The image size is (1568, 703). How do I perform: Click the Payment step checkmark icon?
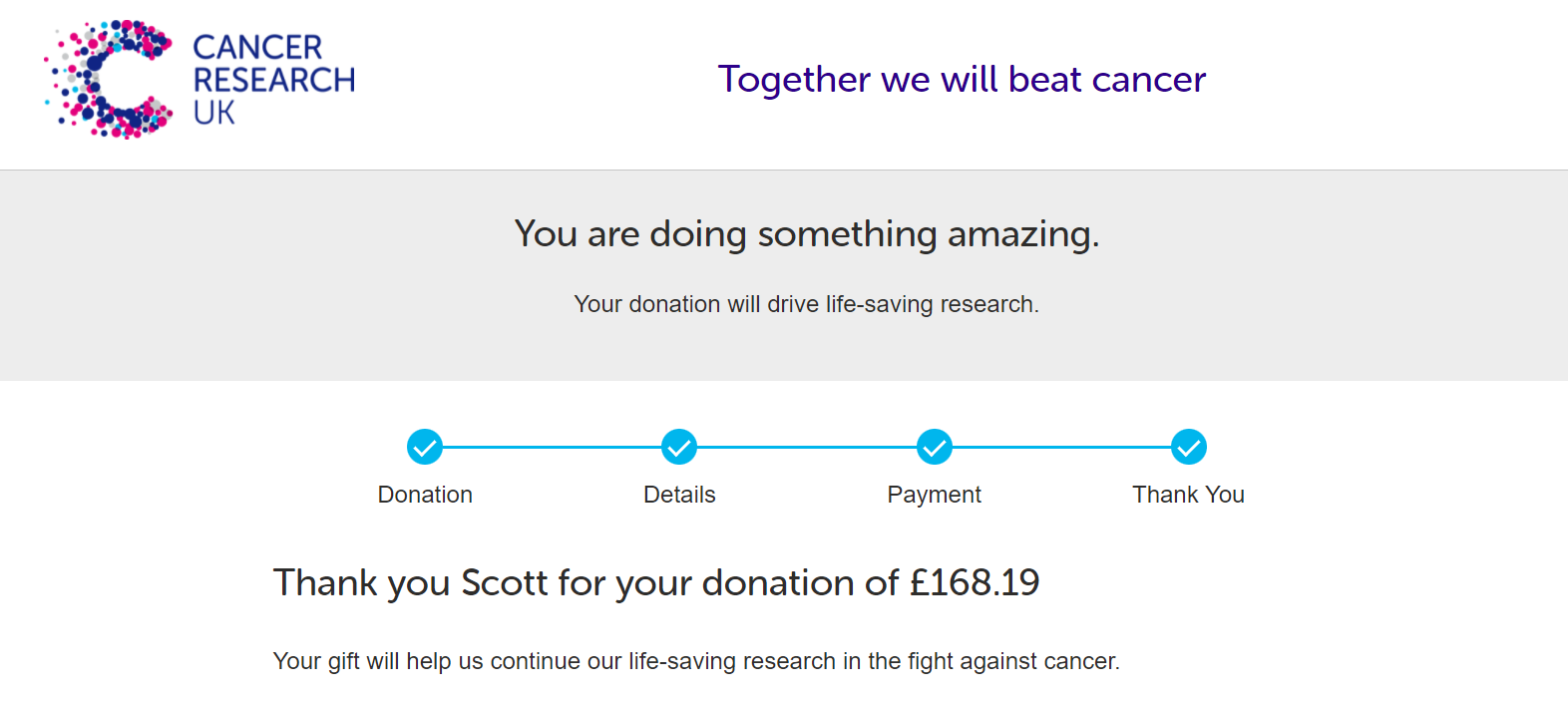tap(935, 447)
